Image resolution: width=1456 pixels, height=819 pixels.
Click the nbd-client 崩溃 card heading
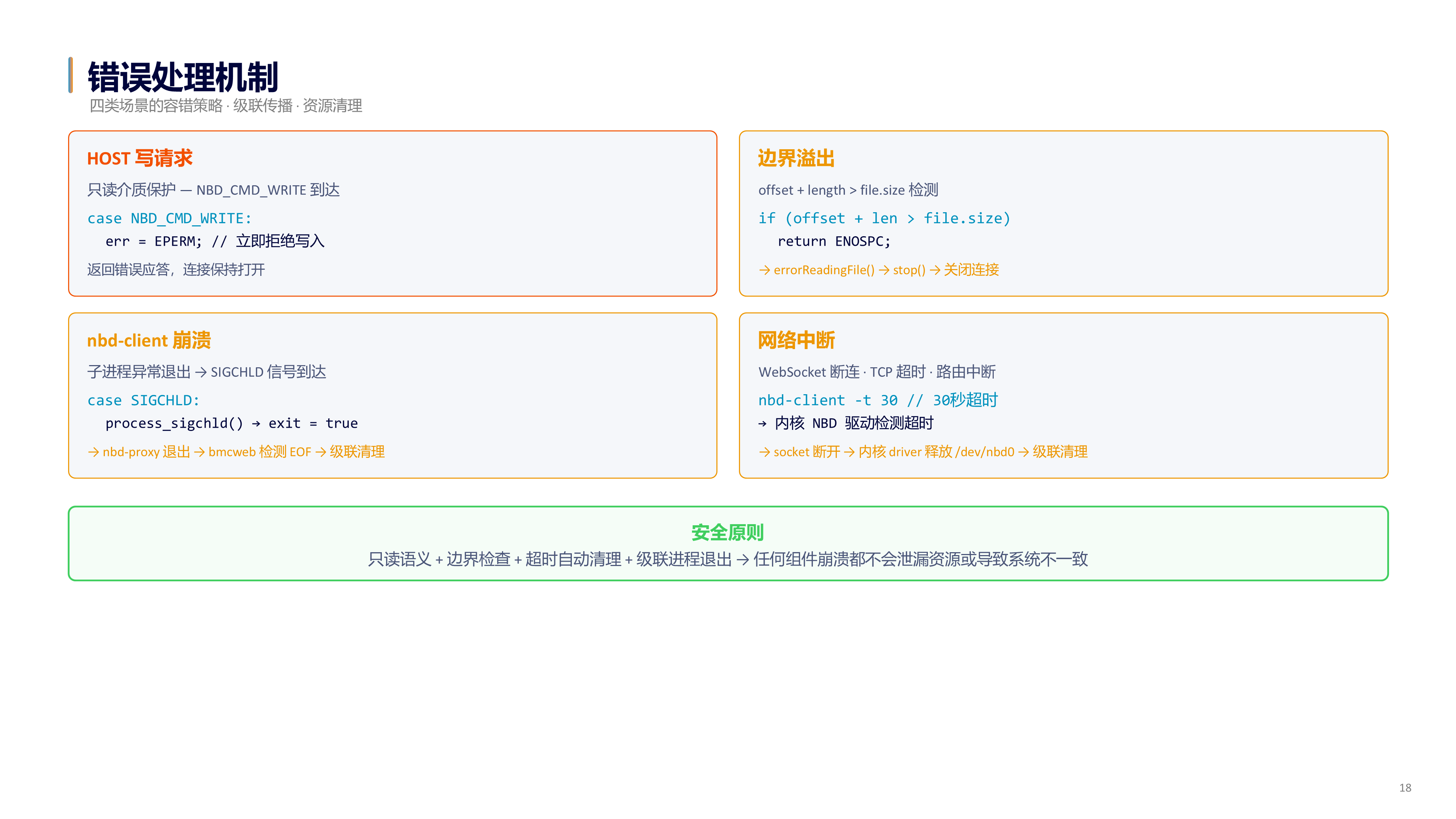click(x=149, y=340)
